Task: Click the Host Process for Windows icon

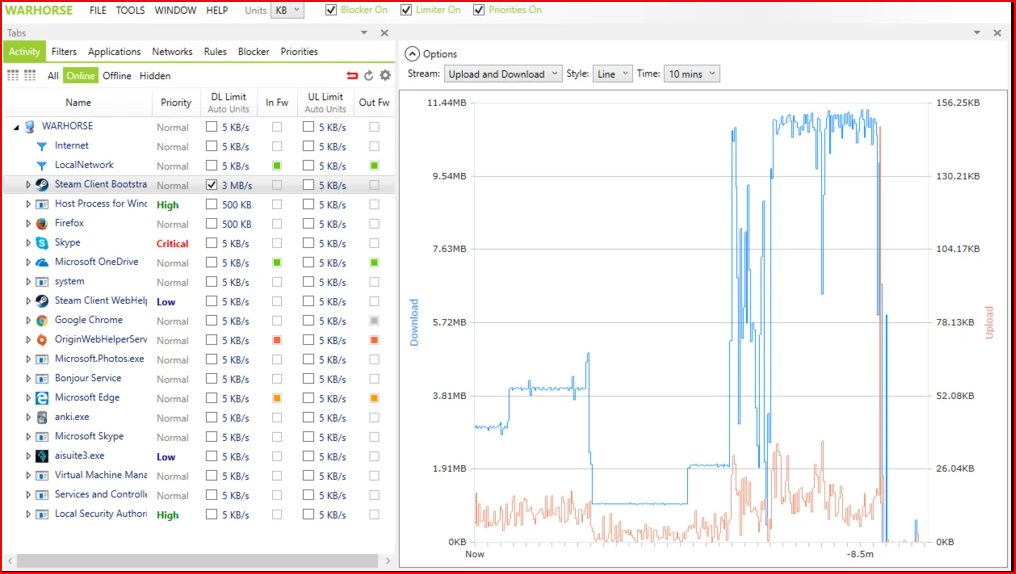Action: click(42, 204)
